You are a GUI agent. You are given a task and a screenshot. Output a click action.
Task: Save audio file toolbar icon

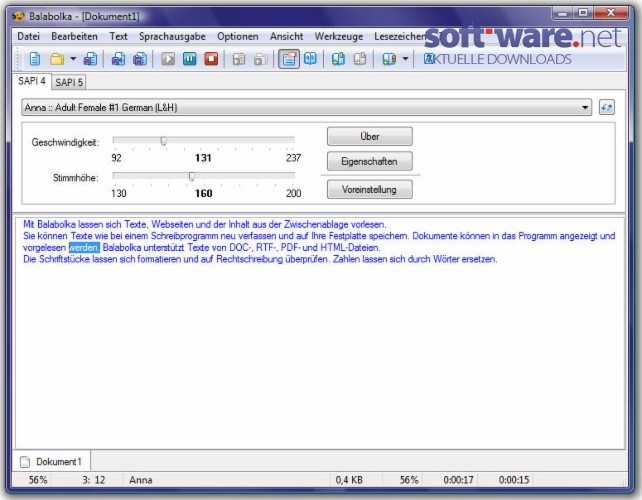point(118,59)
